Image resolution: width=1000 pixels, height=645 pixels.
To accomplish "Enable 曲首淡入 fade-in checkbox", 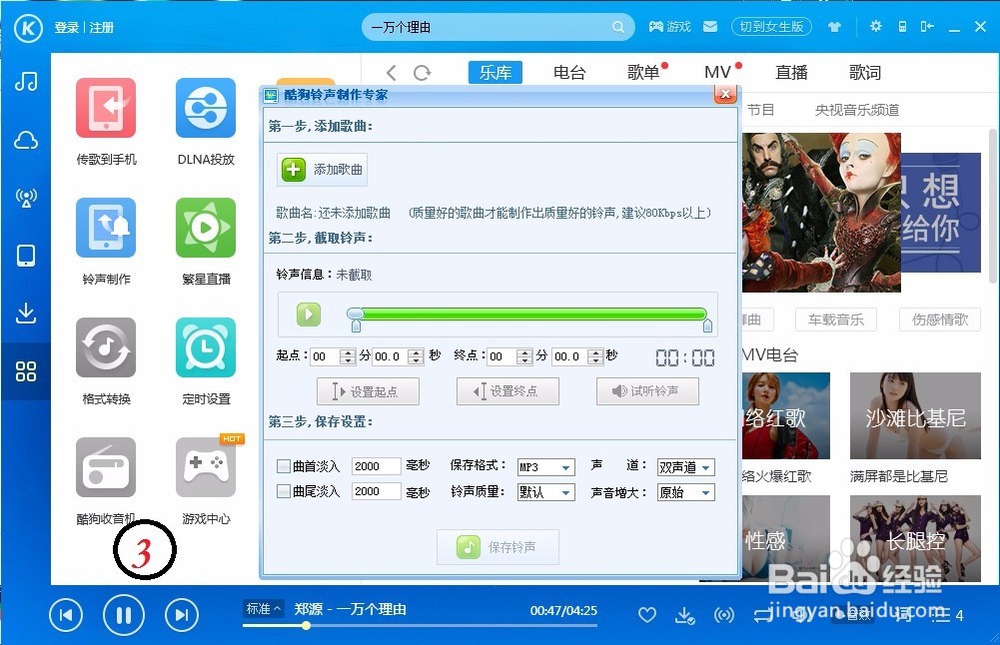I will point(284,466).
